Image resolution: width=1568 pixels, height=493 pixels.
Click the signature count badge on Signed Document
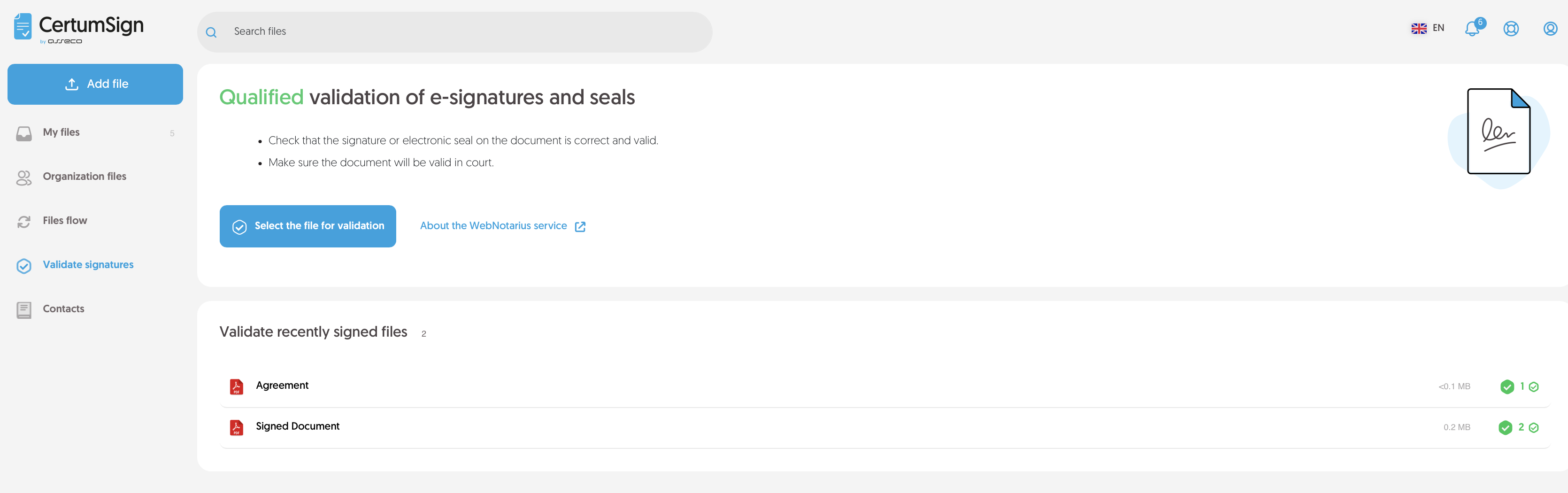pyautogui.click(x=1527, y=427)
